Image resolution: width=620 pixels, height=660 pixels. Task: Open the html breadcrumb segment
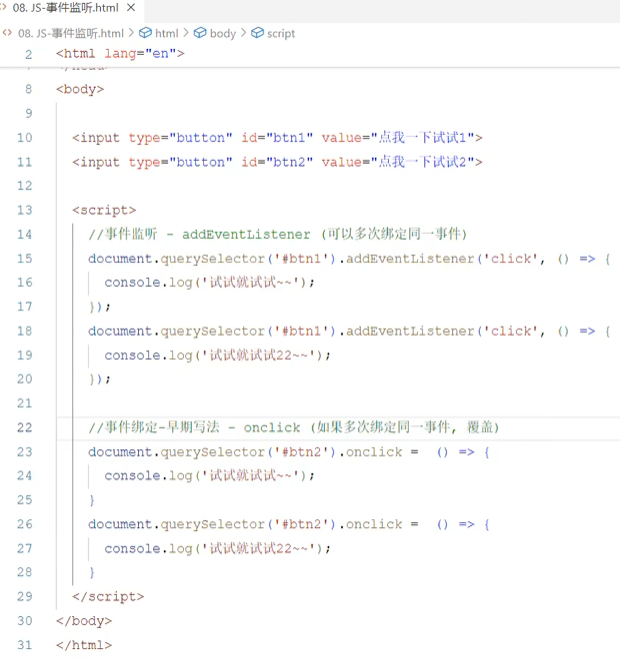[167, 33]
